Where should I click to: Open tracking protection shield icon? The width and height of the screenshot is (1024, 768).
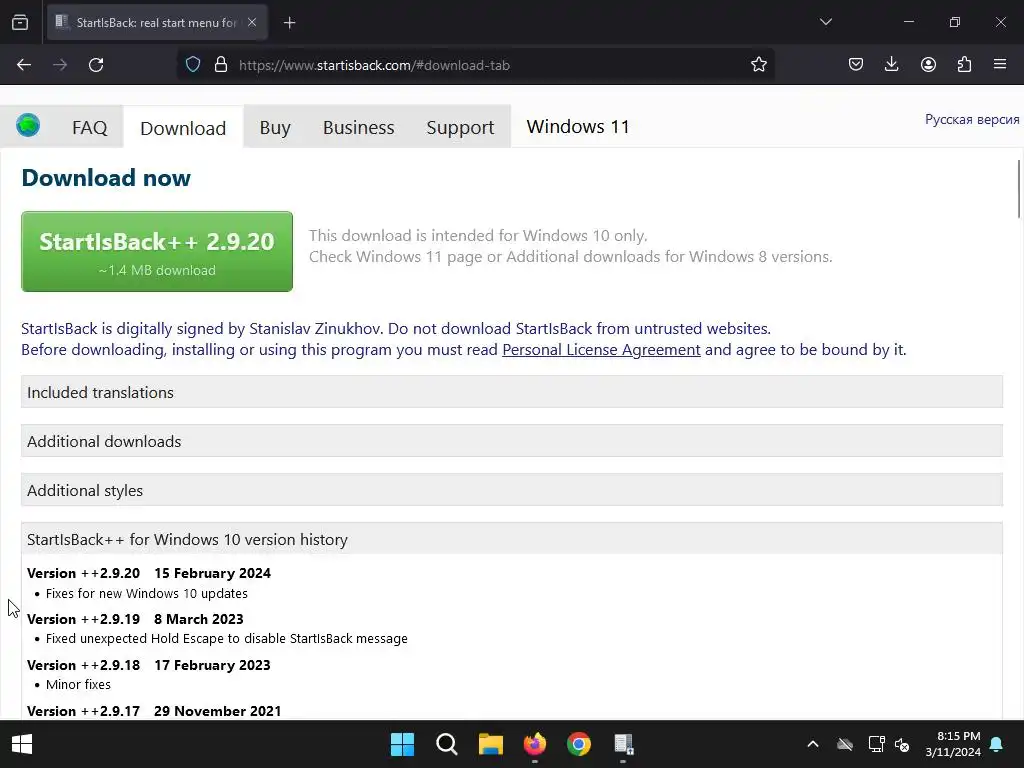click(x=193, y=65)
